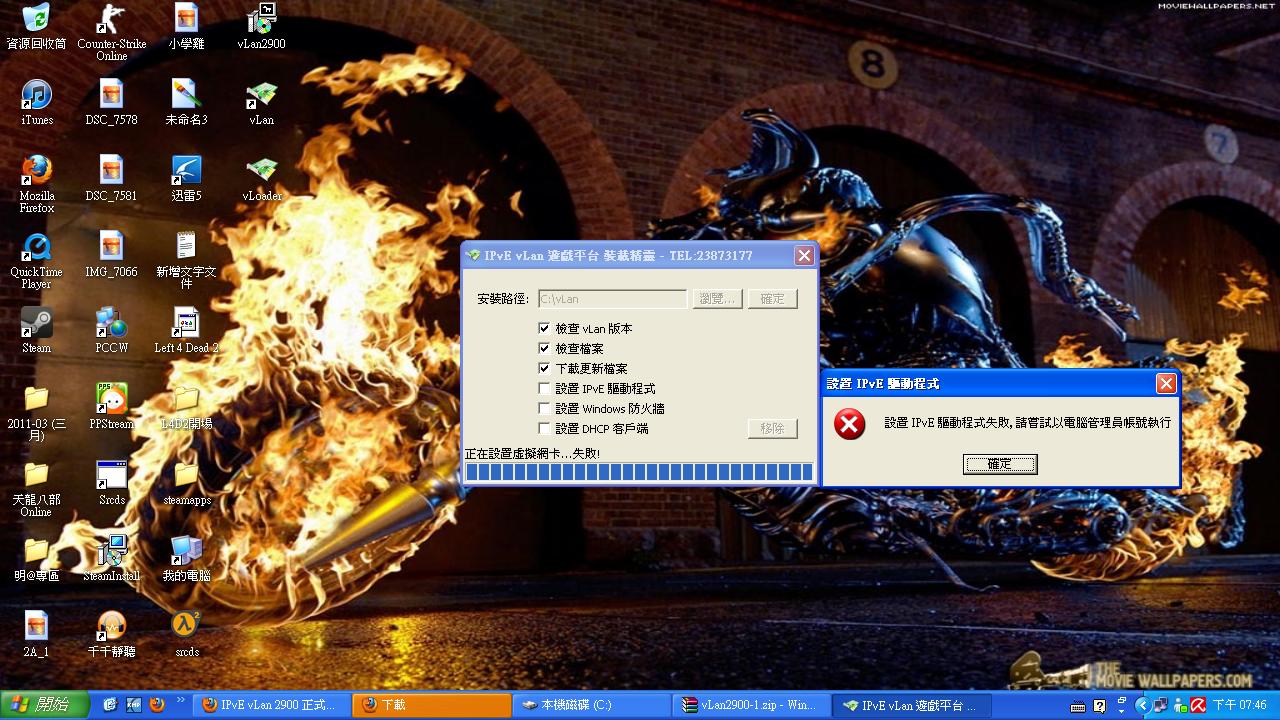Click the language bar keyboard icon

1077,705
